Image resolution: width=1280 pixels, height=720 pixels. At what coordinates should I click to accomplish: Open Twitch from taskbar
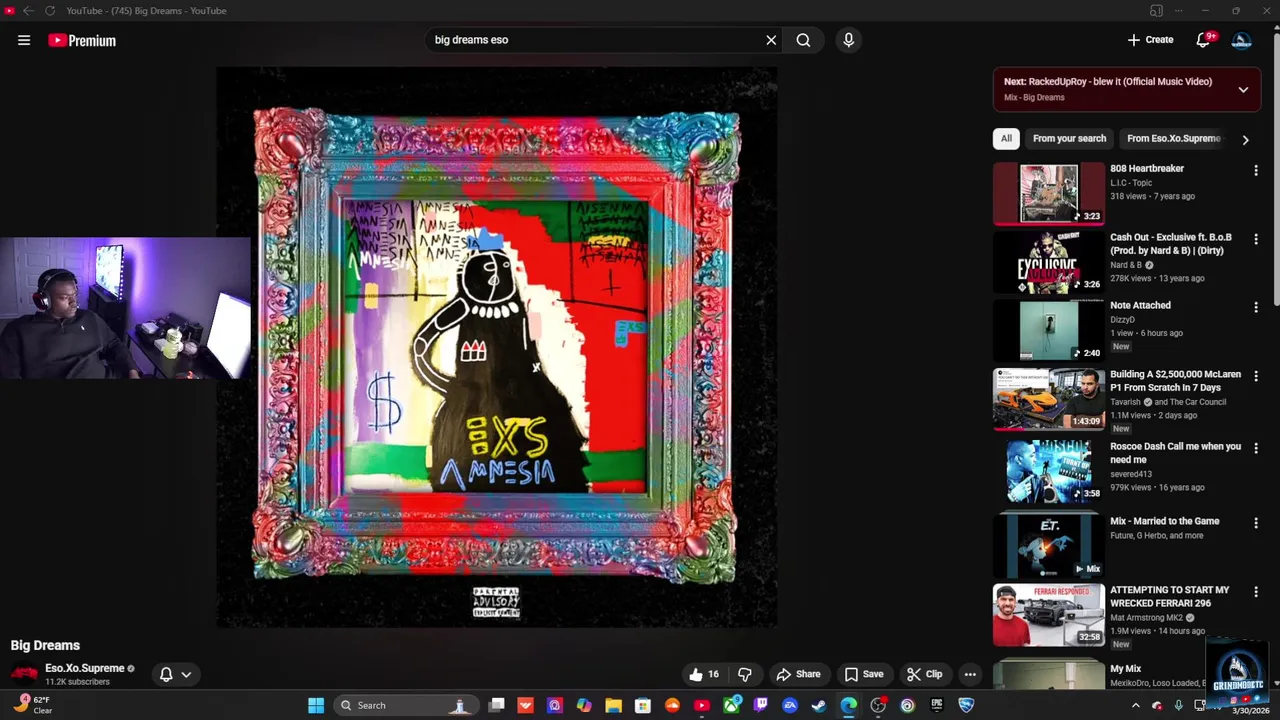760,706
